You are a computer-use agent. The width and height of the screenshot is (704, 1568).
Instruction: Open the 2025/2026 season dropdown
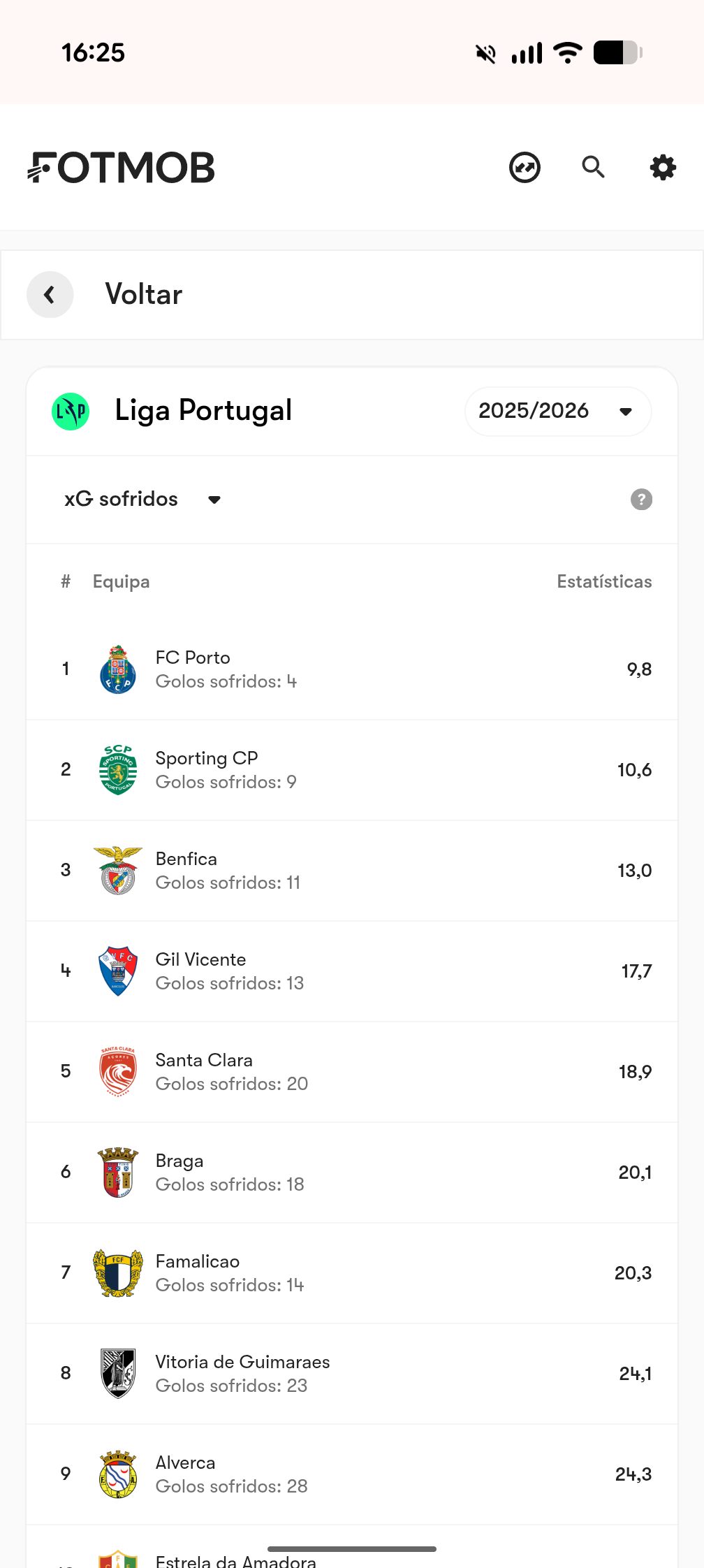557,412
